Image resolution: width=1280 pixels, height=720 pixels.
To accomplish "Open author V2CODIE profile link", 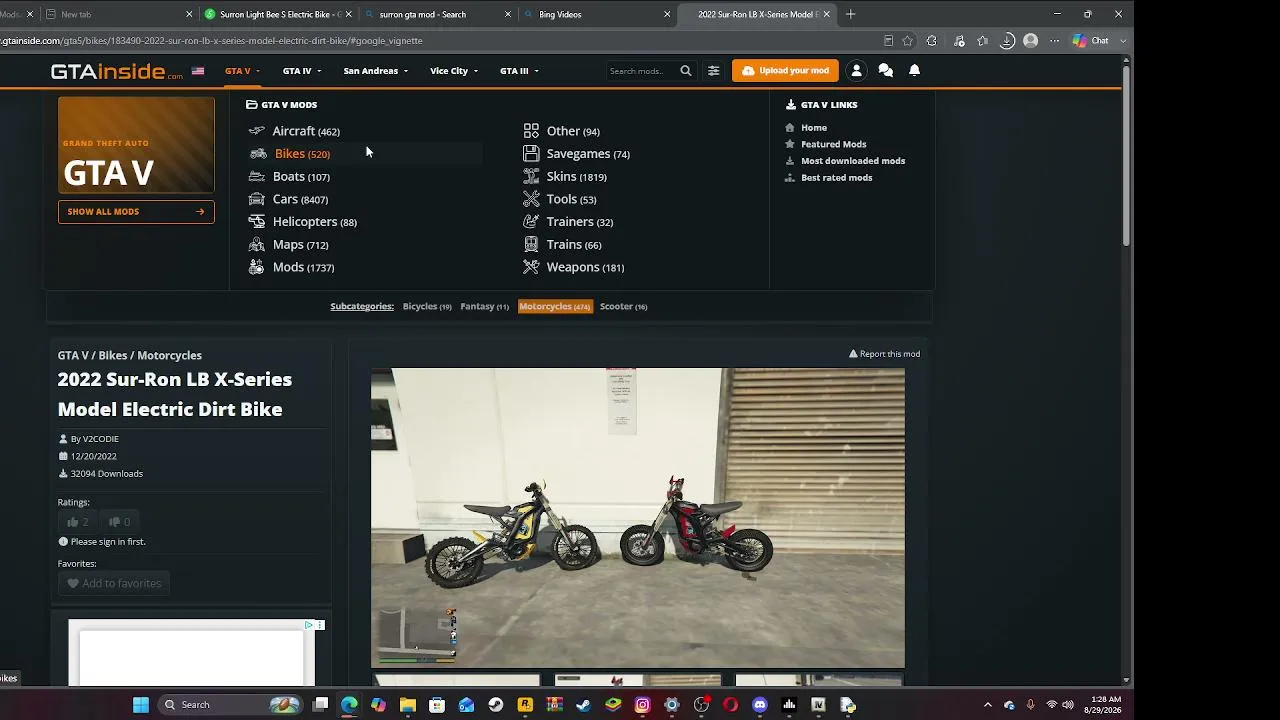I will tap(100, 439).
